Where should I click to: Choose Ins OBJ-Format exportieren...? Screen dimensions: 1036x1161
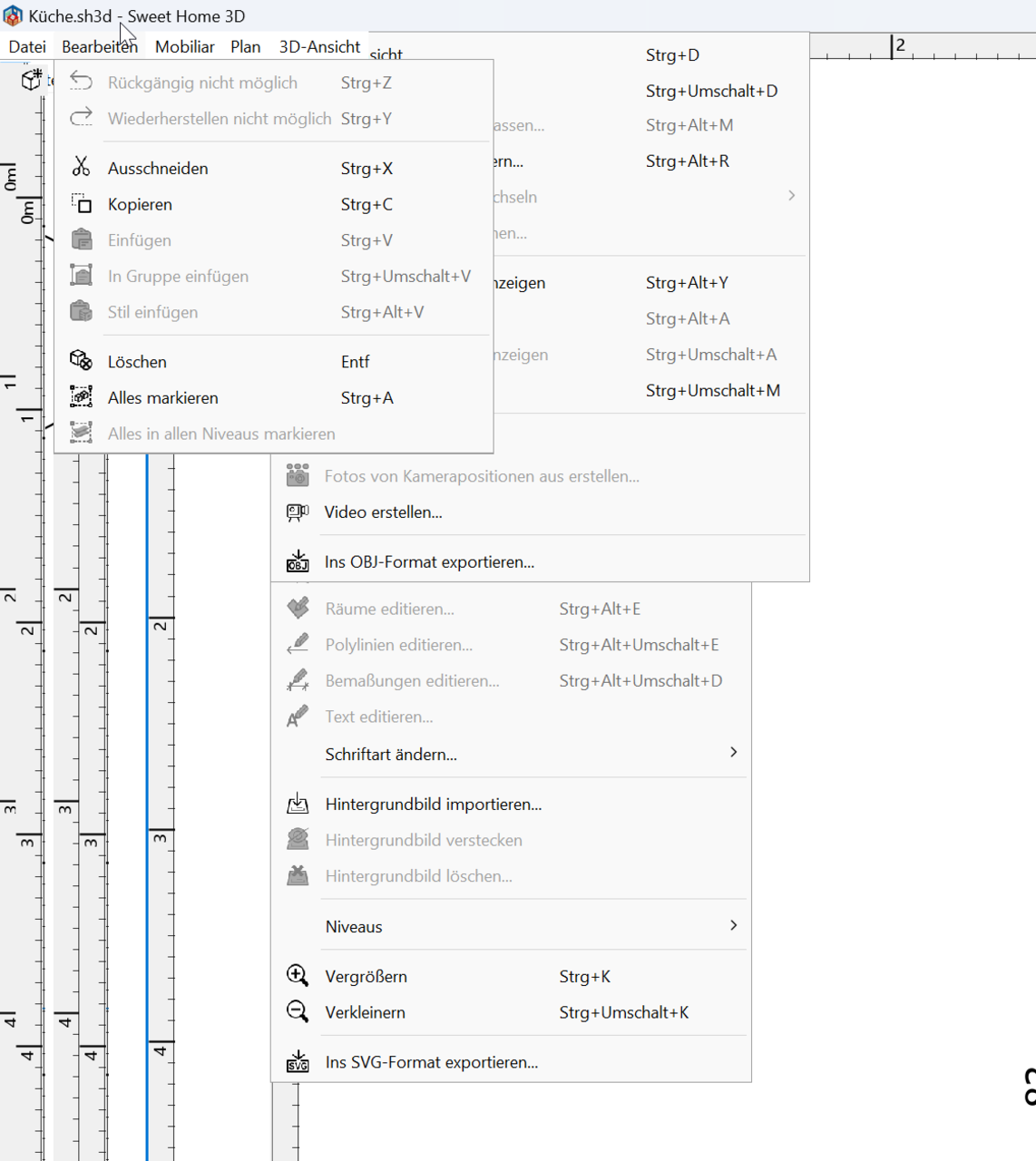tap(540, 561)
